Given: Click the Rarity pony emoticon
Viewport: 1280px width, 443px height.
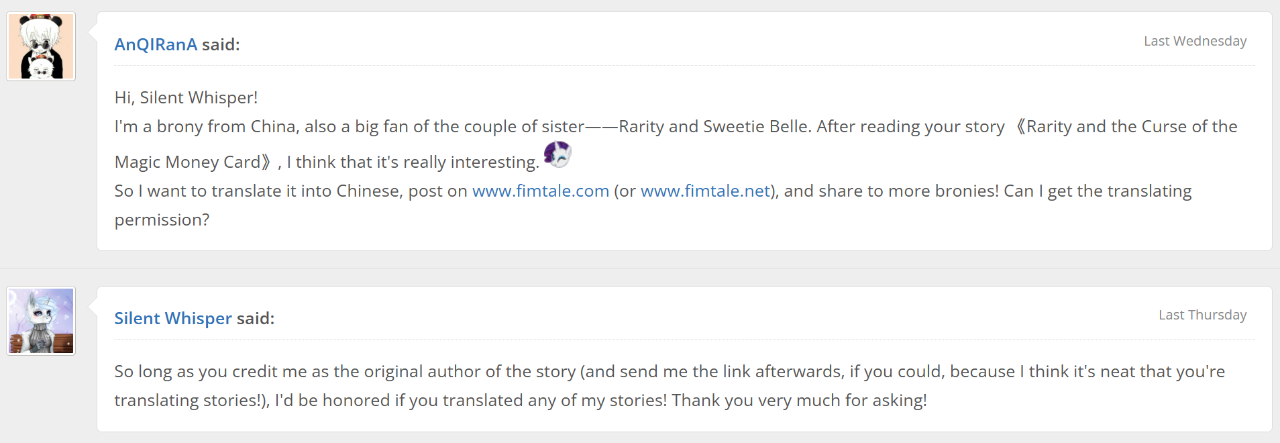Looking at the screenshot, I should point(557,154).
